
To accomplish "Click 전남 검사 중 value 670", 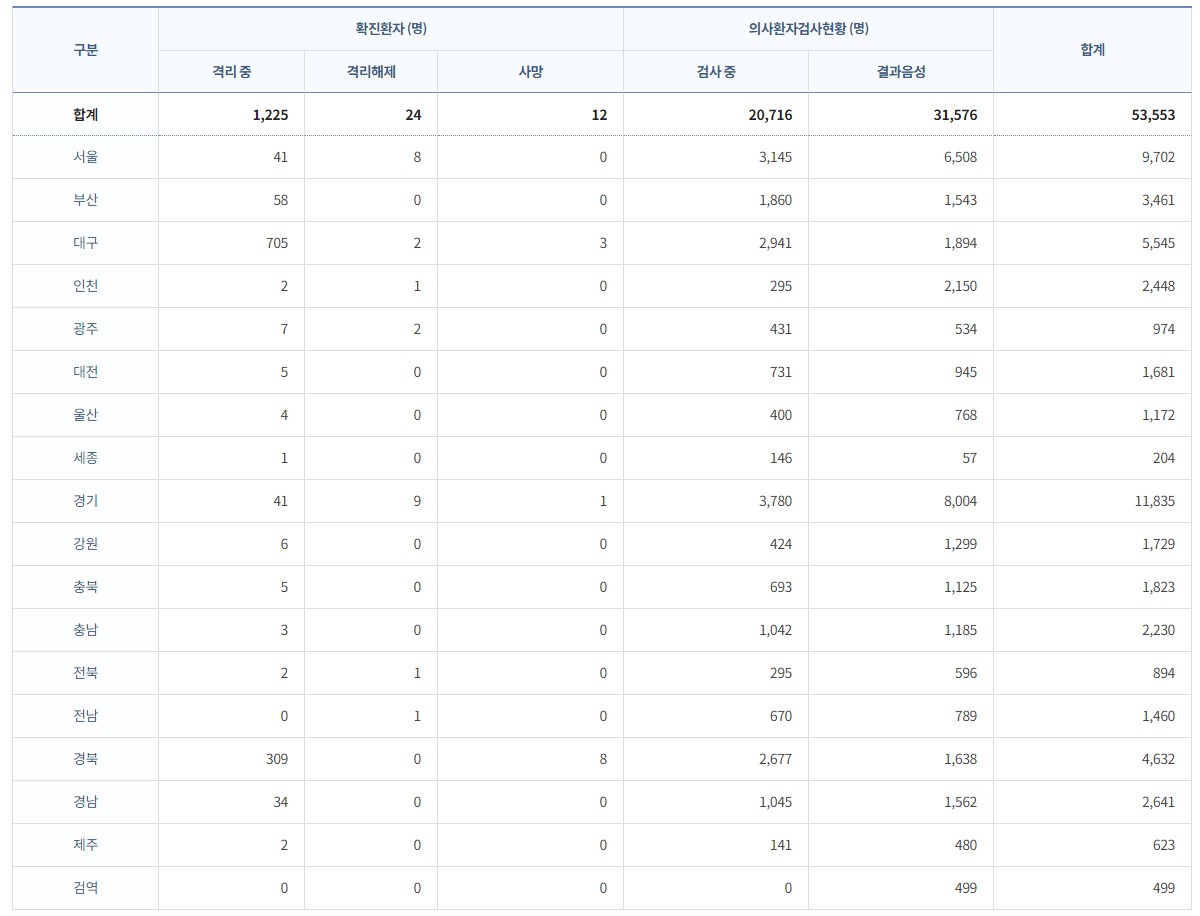I will coord(780,716).
